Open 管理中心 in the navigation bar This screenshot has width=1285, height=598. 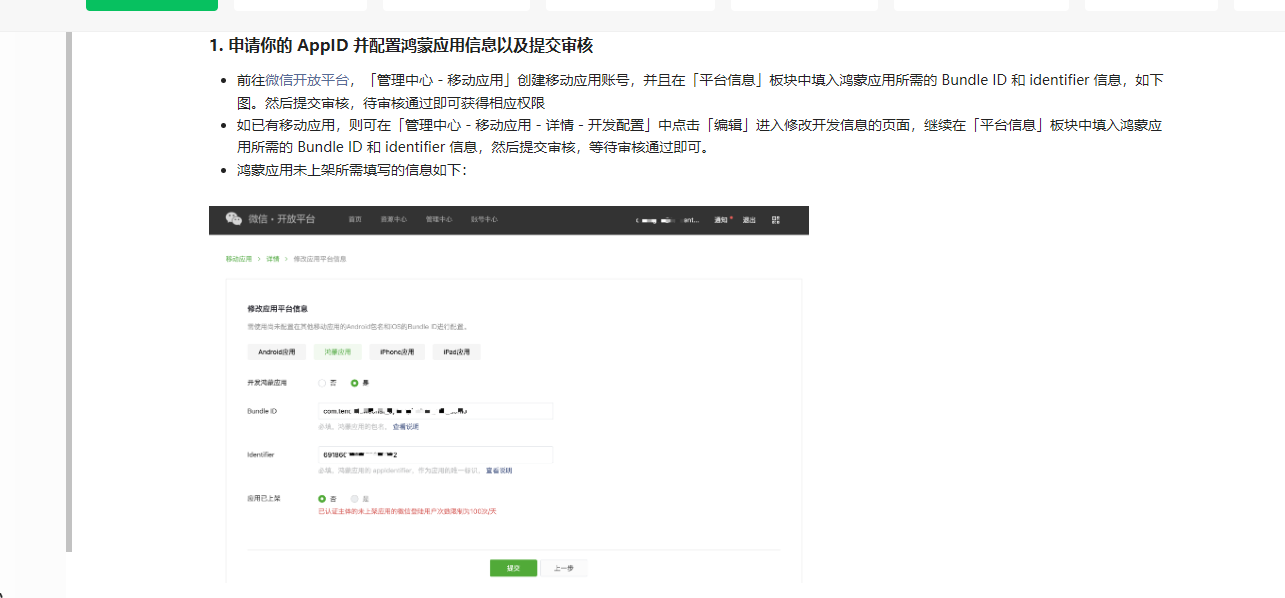click(x=438, y=219)
